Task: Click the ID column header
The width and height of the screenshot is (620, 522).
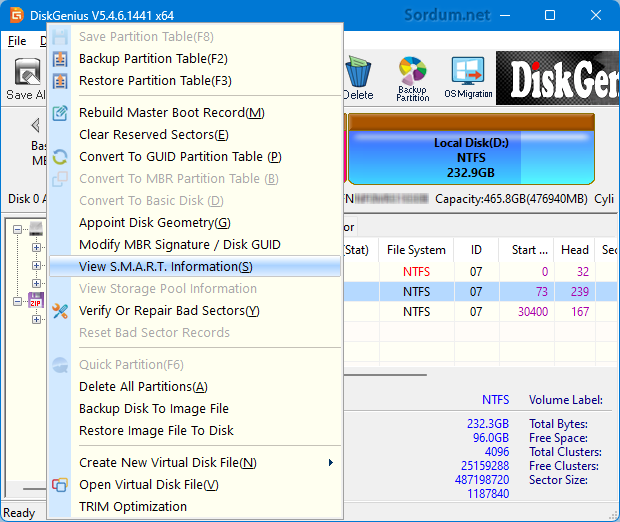Action: (x=476, y=250)
